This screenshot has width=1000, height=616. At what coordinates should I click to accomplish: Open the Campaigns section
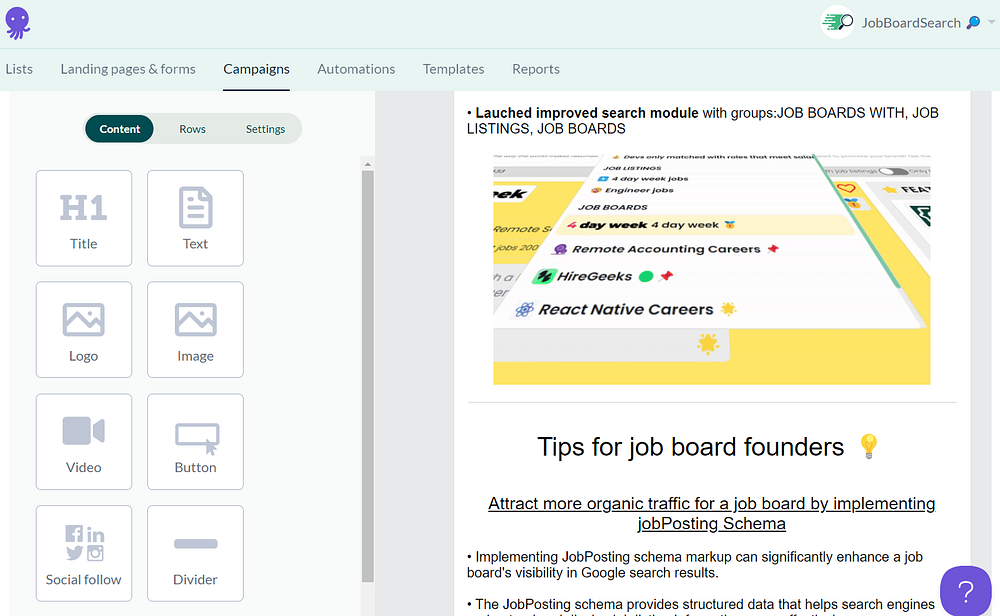(x=256, y=69)
